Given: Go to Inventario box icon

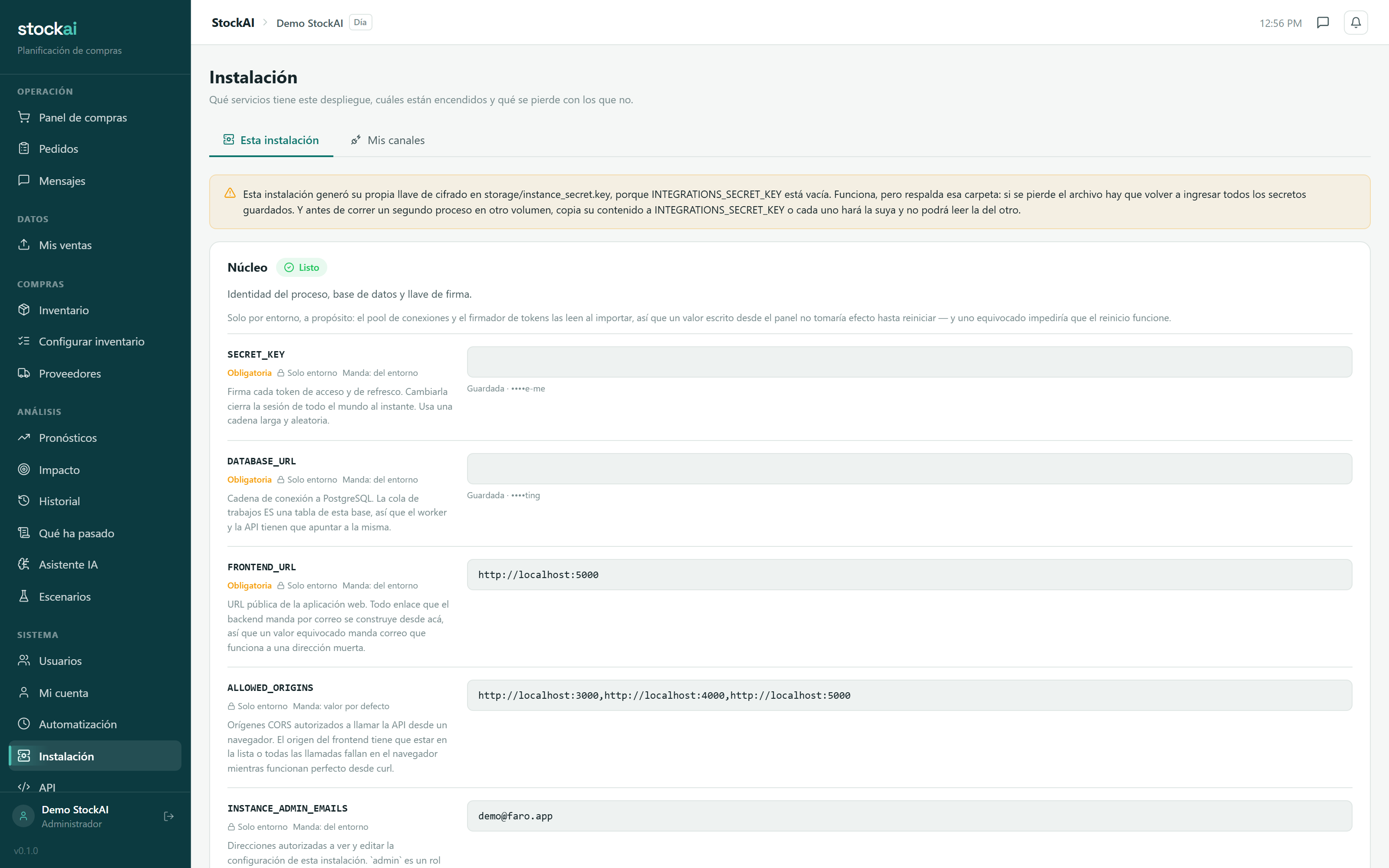Looking at the screenshot, I should point(24,310).
